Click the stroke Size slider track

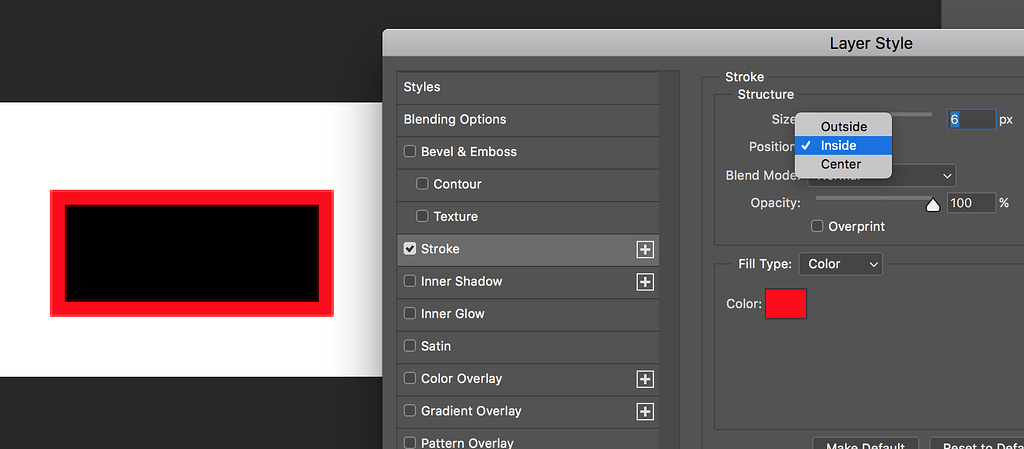[912, 114]
